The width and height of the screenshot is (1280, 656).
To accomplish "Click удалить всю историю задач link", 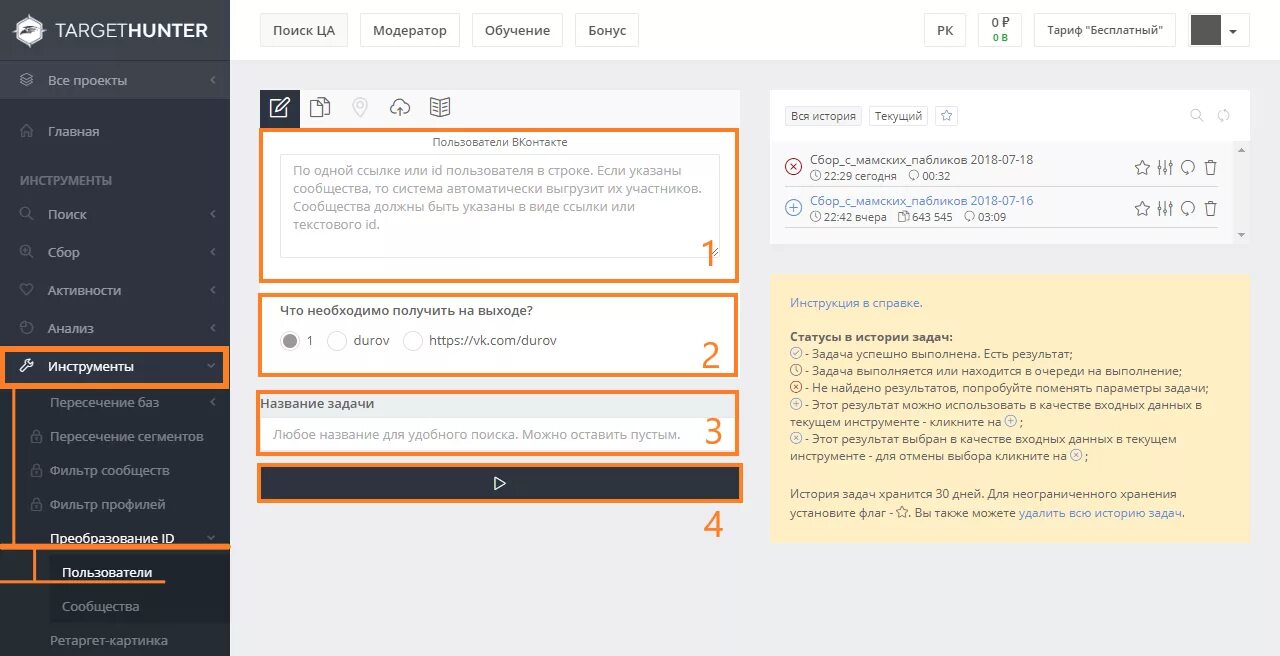I will coord(1100,513).
